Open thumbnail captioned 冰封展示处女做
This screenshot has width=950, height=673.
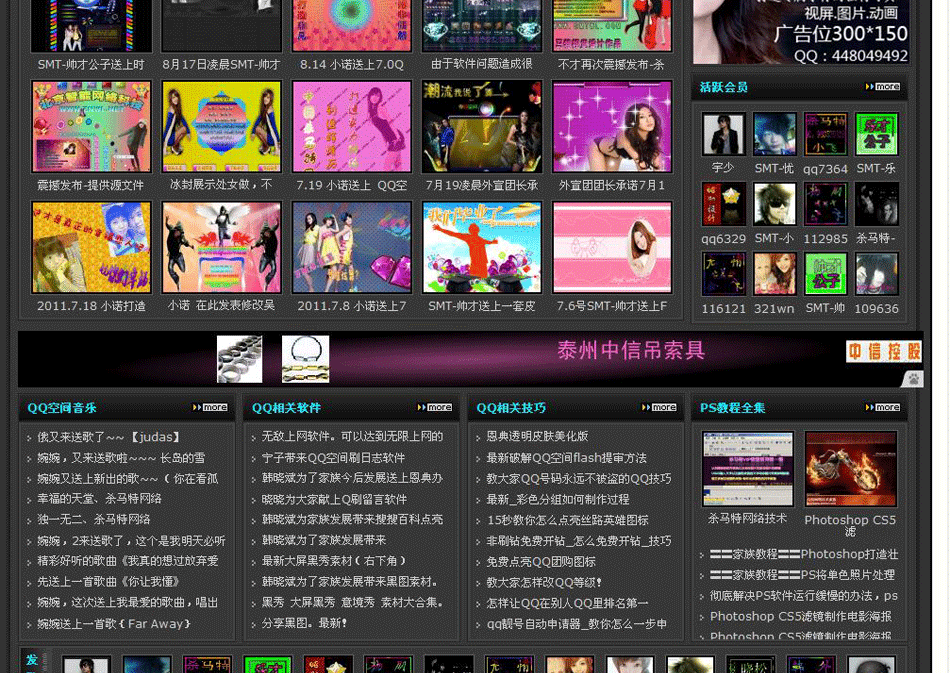coord(222,127)
